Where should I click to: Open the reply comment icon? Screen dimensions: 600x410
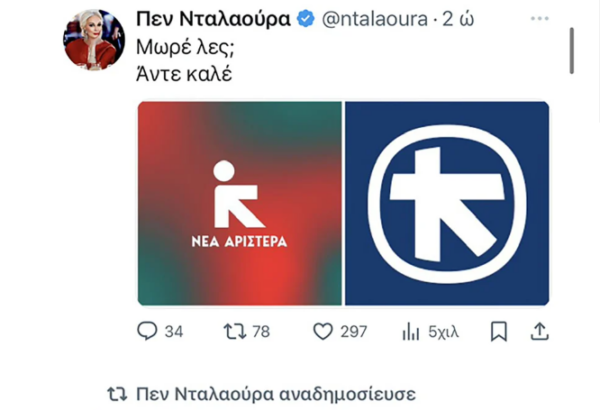147,331
